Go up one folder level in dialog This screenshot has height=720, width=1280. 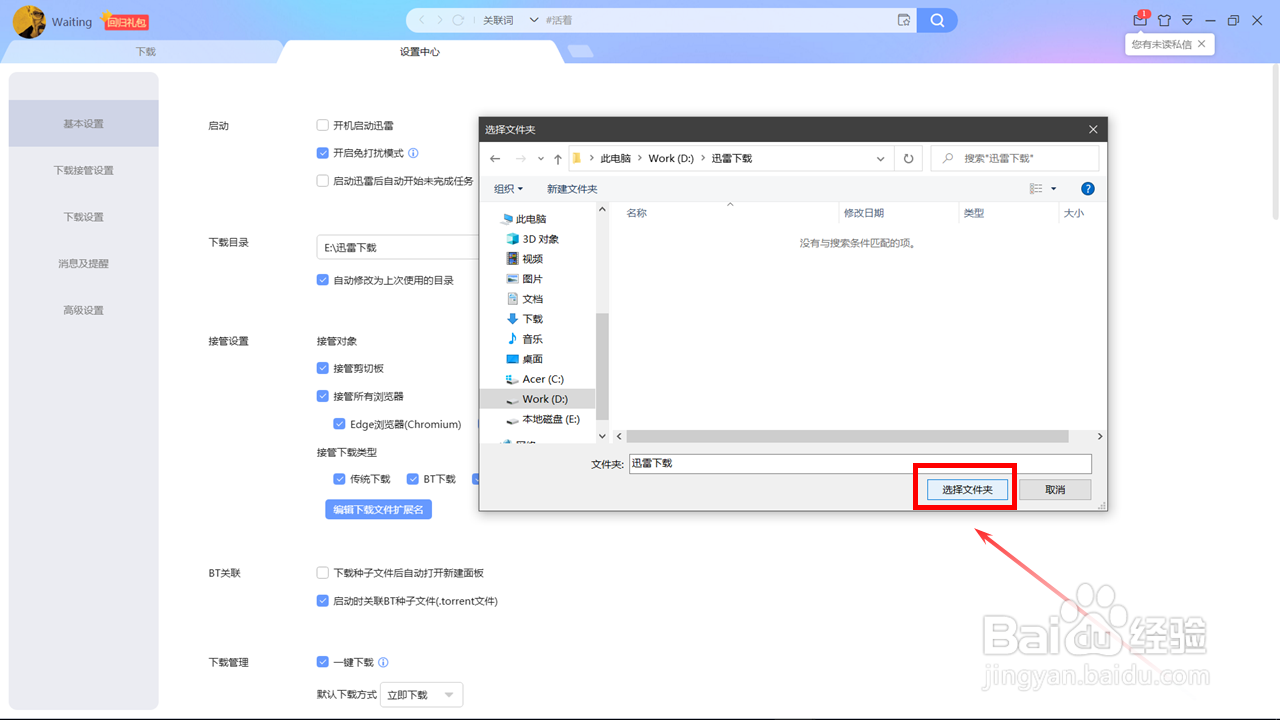[x=558, y=158]
